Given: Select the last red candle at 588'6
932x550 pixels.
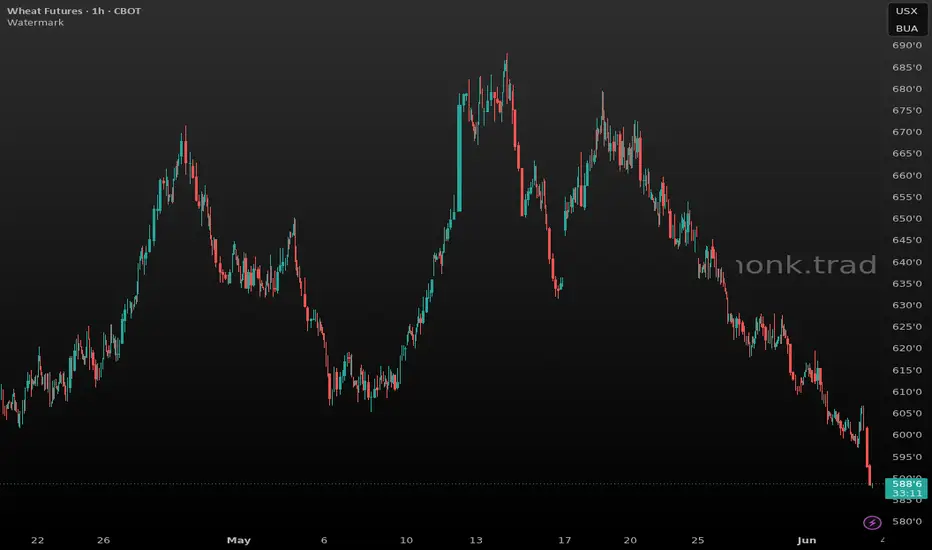Looking at the screenshot, I should (870, 474).
